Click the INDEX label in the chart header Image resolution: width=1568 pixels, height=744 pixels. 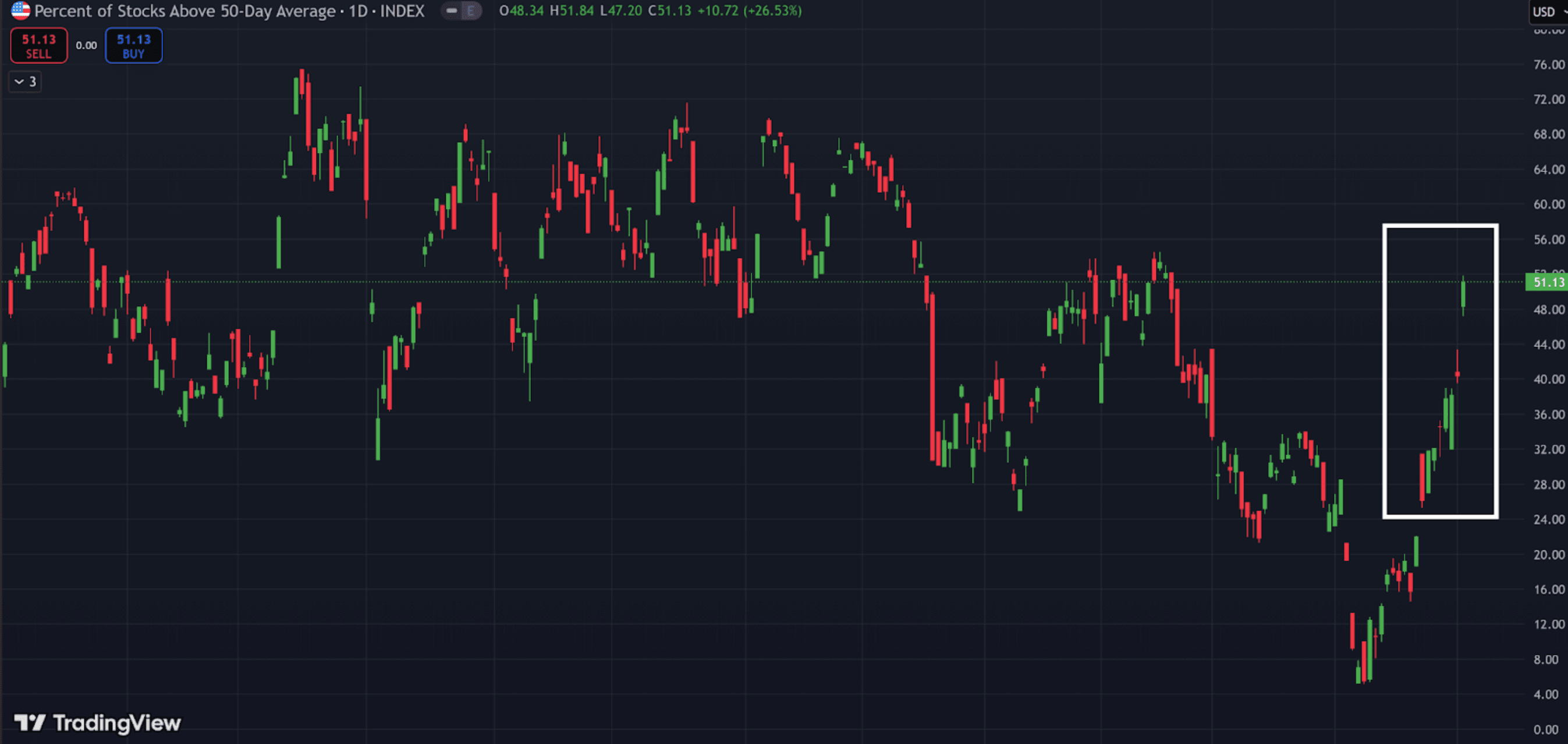pos(402,11)
